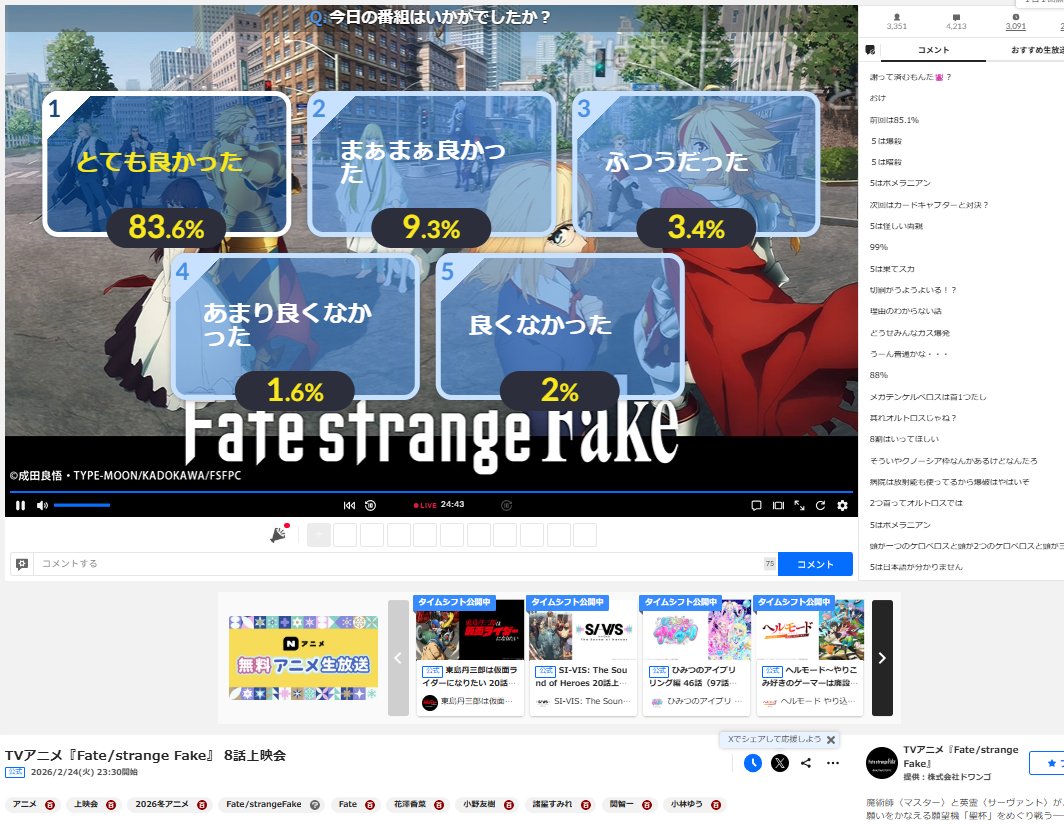1064x824 pixels.
Task: Click the follow star button
Action: point(1047,763)
